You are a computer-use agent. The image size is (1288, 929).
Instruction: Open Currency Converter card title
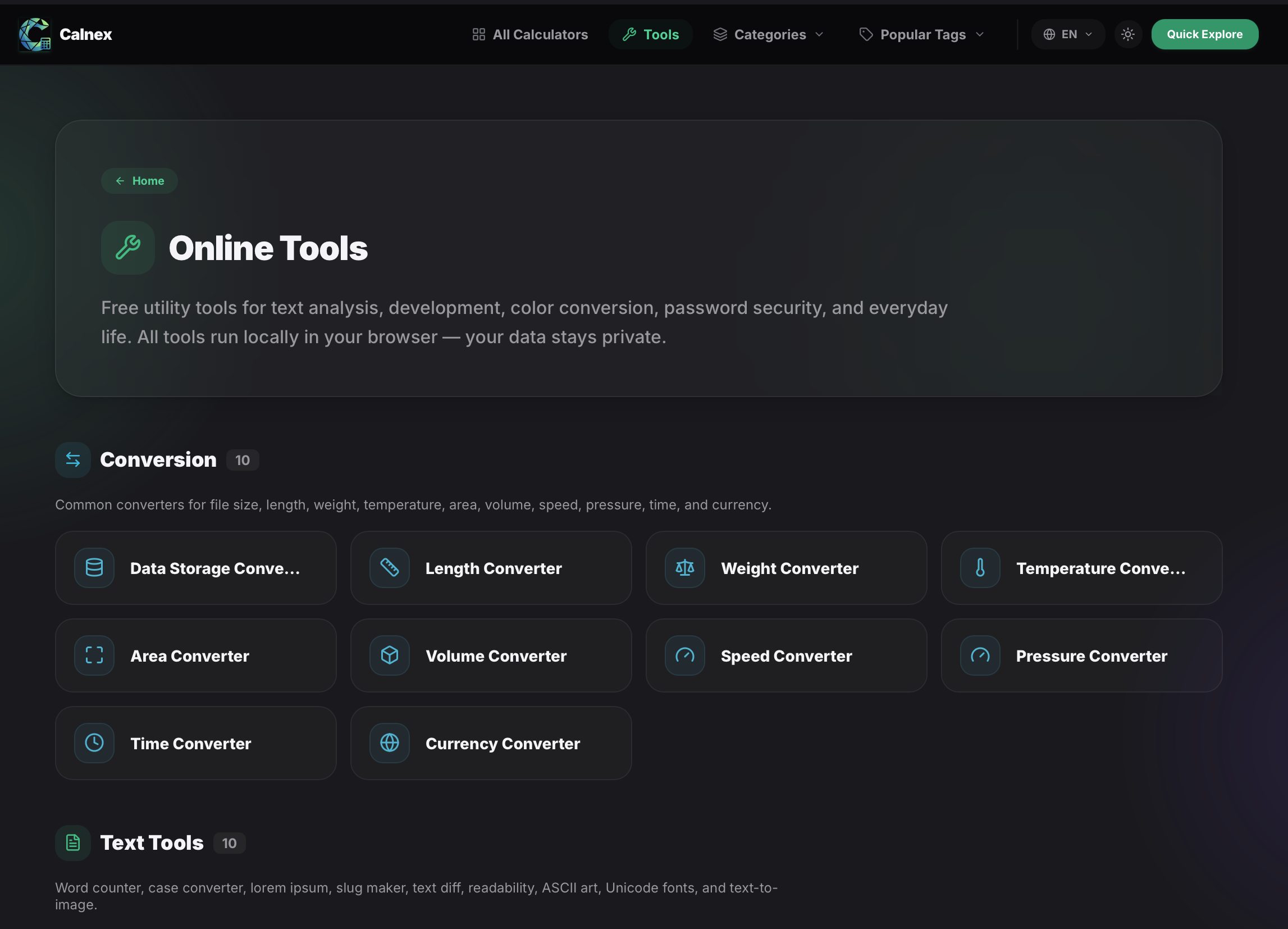(503, 743)
